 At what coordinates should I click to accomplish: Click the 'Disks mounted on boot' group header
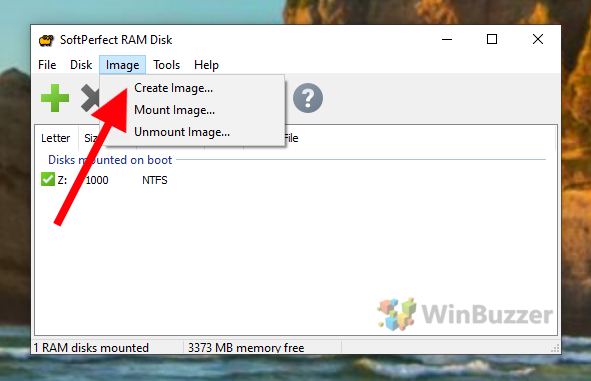coord(110,160)
